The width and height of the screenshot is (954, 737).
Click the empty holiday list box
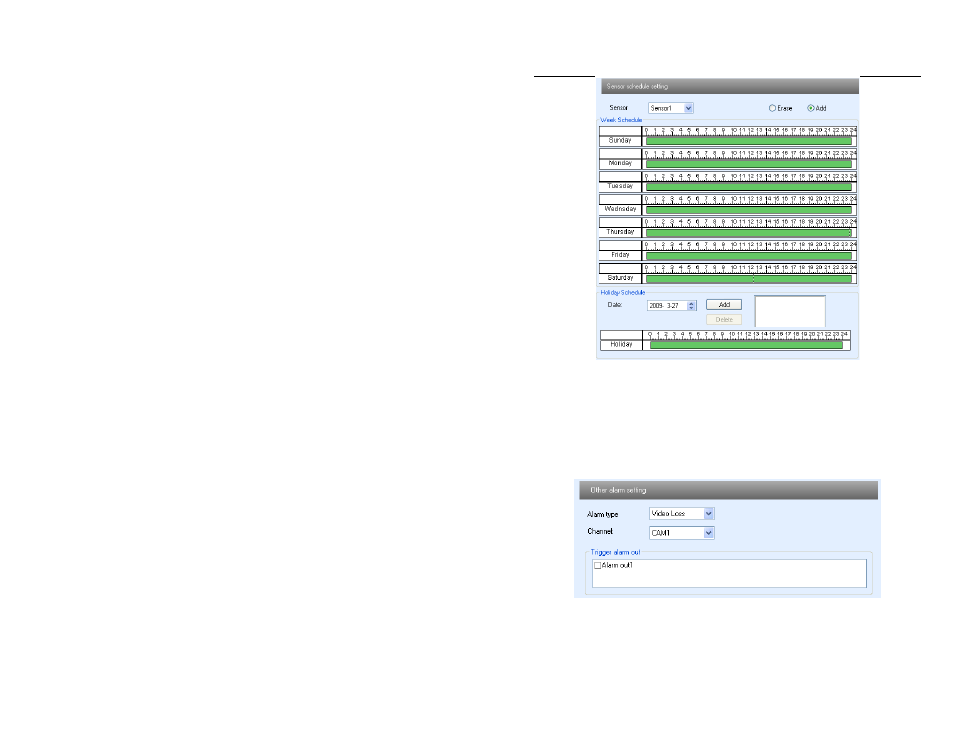tap(790, 311)
